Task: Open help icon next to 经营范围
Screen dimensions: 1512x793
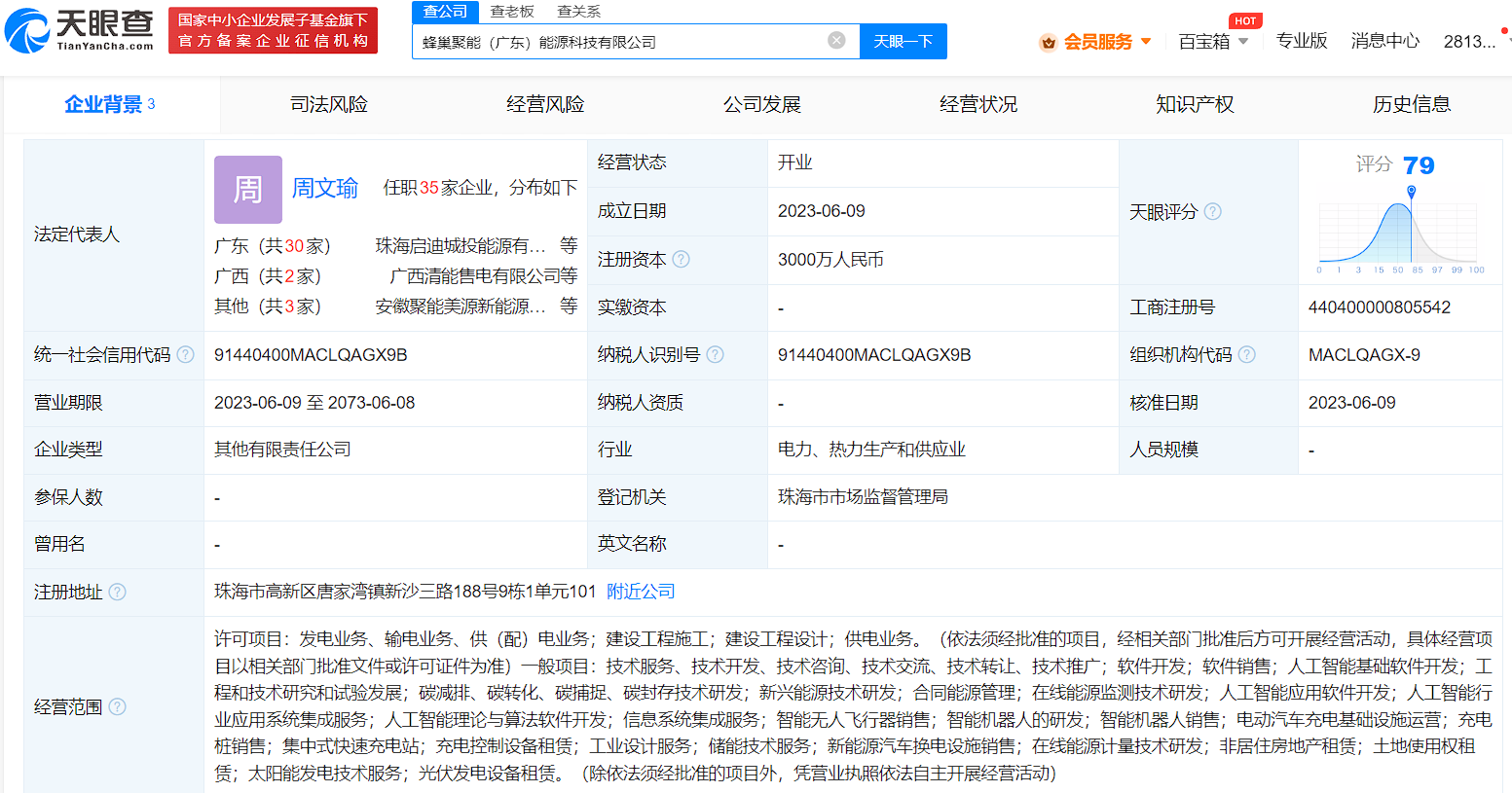Action: 117,706
